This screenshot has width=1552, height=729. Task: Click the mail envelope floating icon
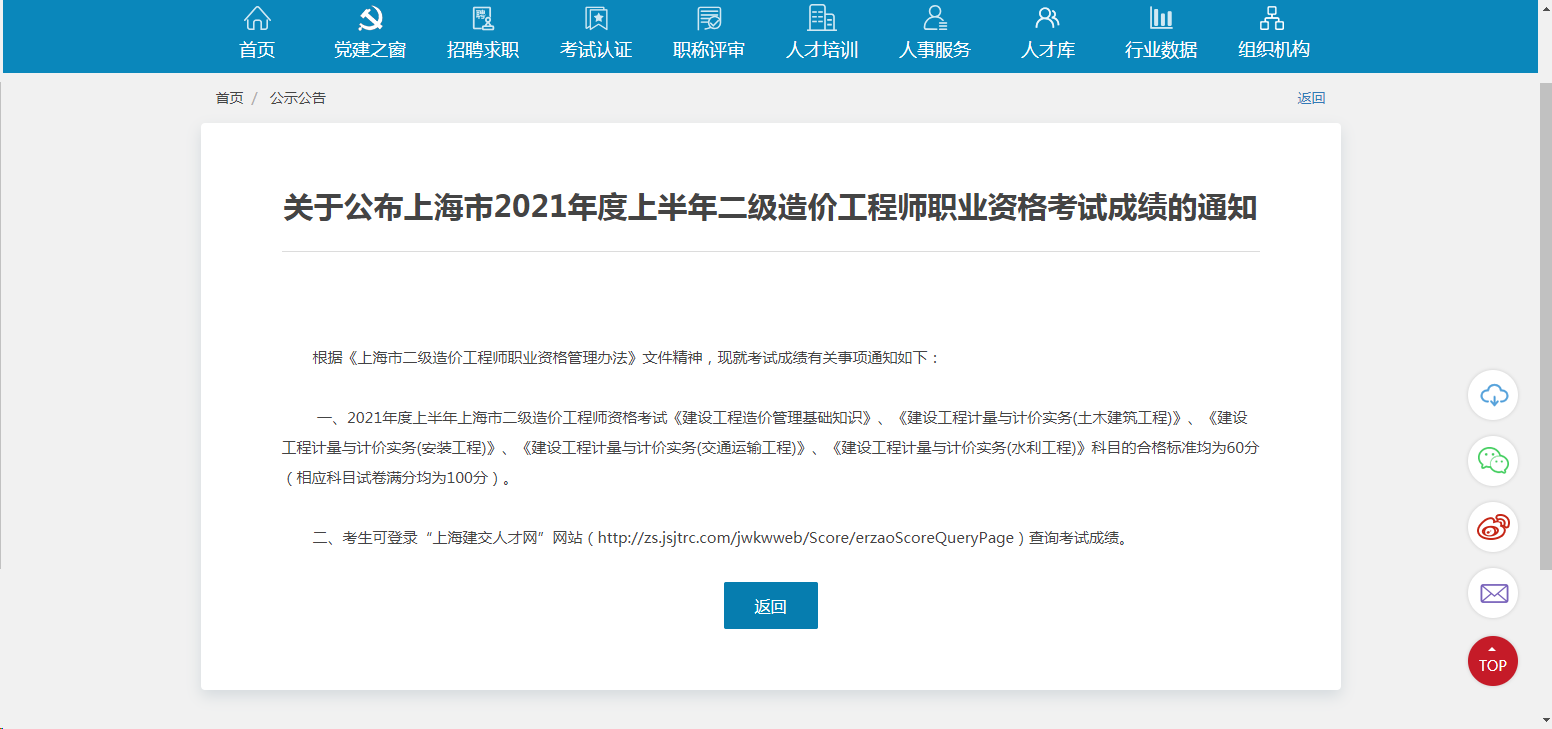click(1492, 593)
